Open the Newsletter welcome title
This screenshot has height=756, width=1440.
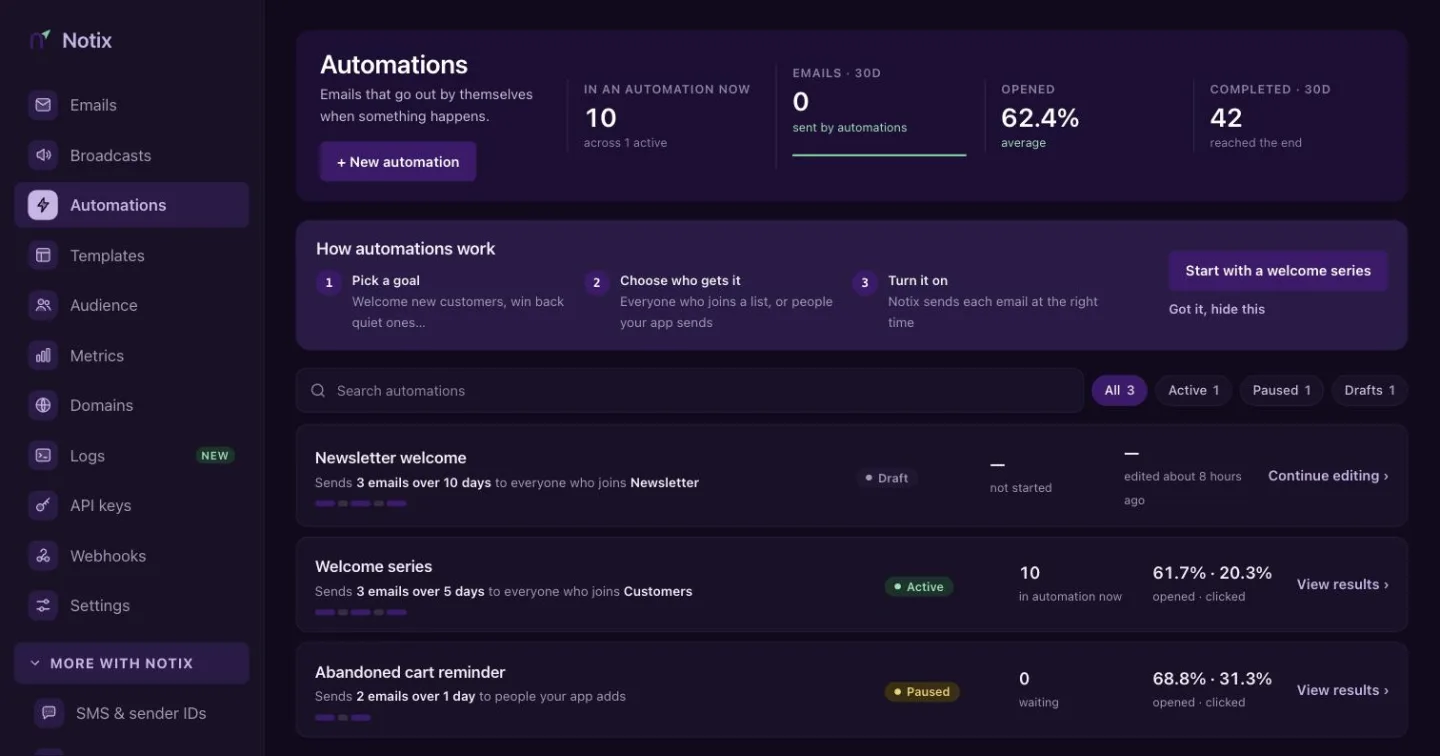click(x=391, y=458)
